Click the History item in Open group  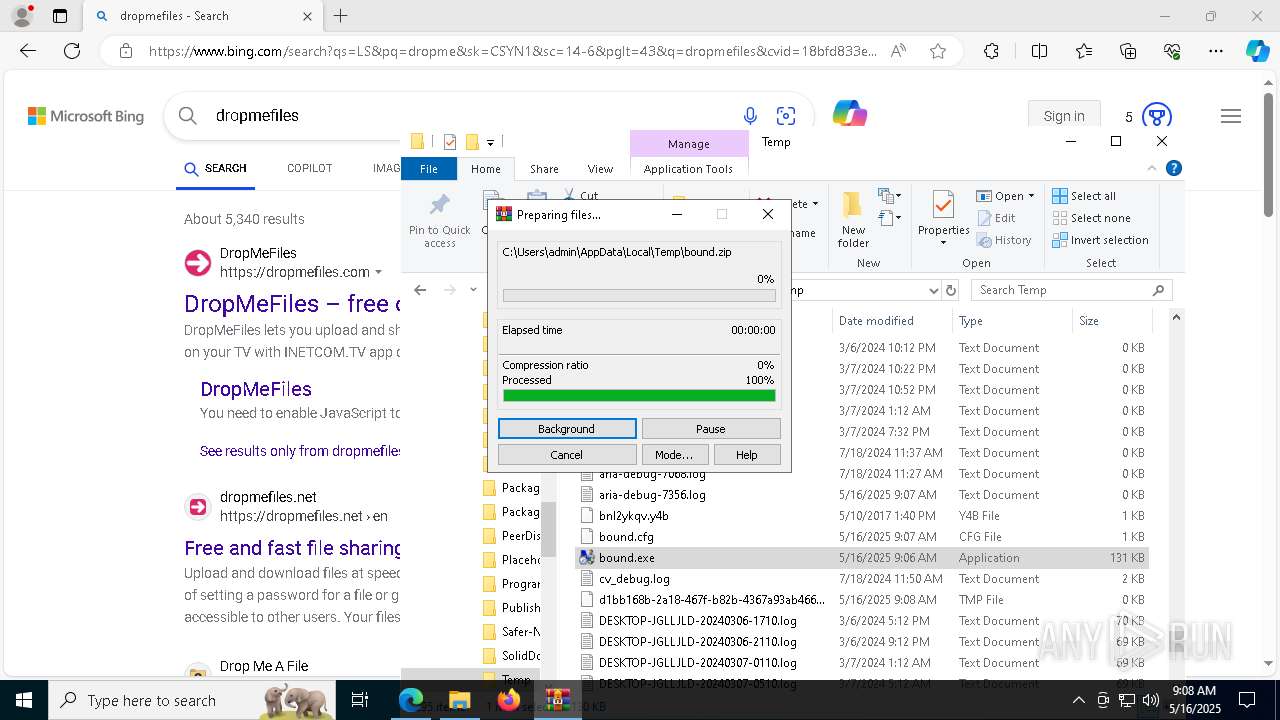pos(1003,240)
